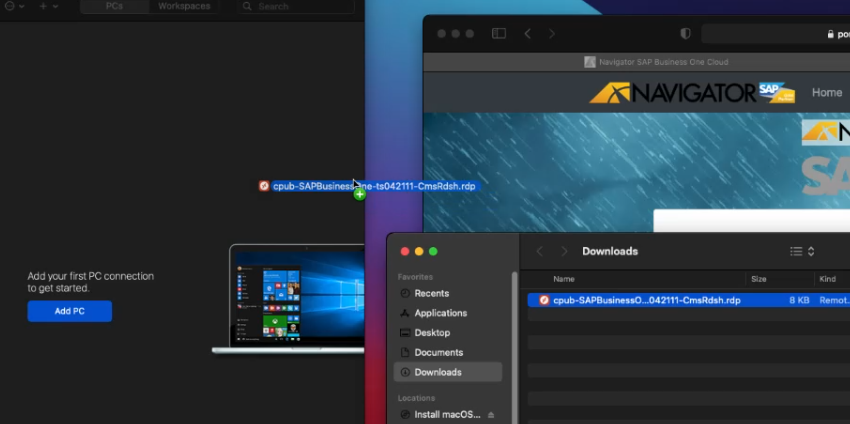This screenshot has height=424, width=850.
Task: Click the Downloads icon in Finder sidebar
Action: pos(405,372)
